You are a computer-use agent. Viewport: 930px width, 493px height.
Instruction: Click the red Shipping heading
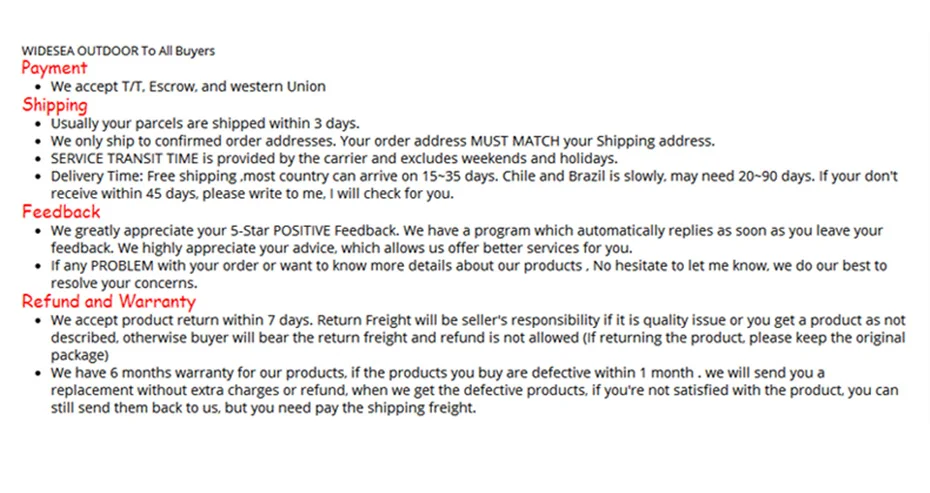(x=55, y=105)
